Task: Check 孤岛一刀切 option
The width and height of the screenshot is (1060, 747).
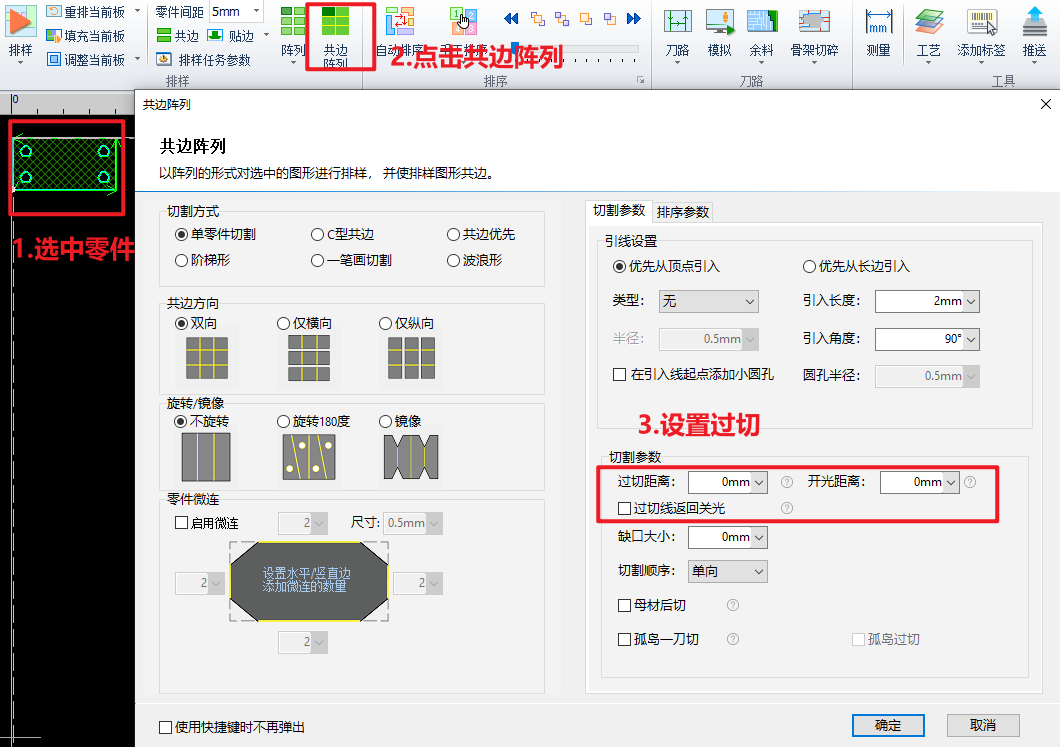Action: (x=625, y=639)
